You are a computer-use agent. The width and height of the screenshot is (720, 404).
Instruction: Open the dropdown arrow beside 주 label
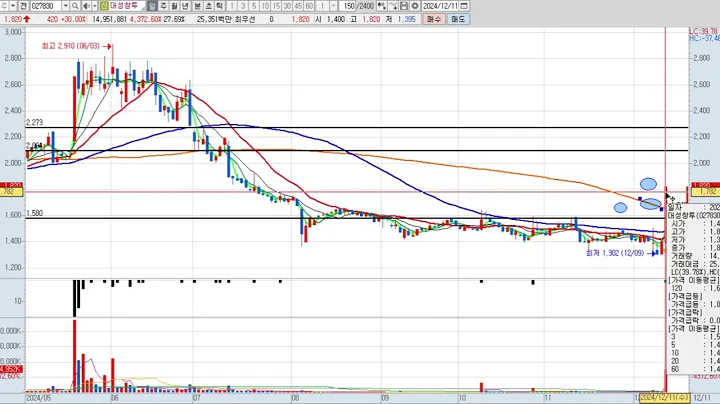13,6
